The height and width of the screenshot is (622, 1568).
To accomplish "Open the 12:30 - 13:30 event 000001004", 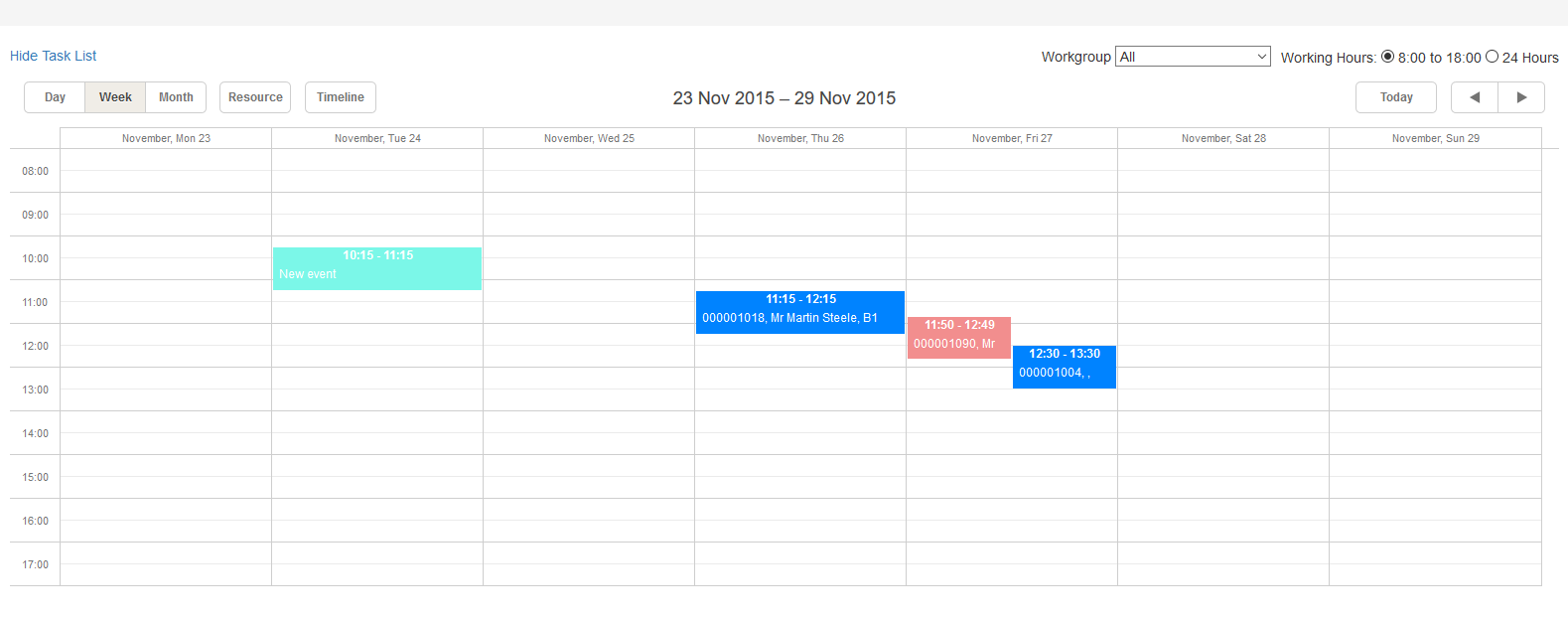I will [1065, 367].
